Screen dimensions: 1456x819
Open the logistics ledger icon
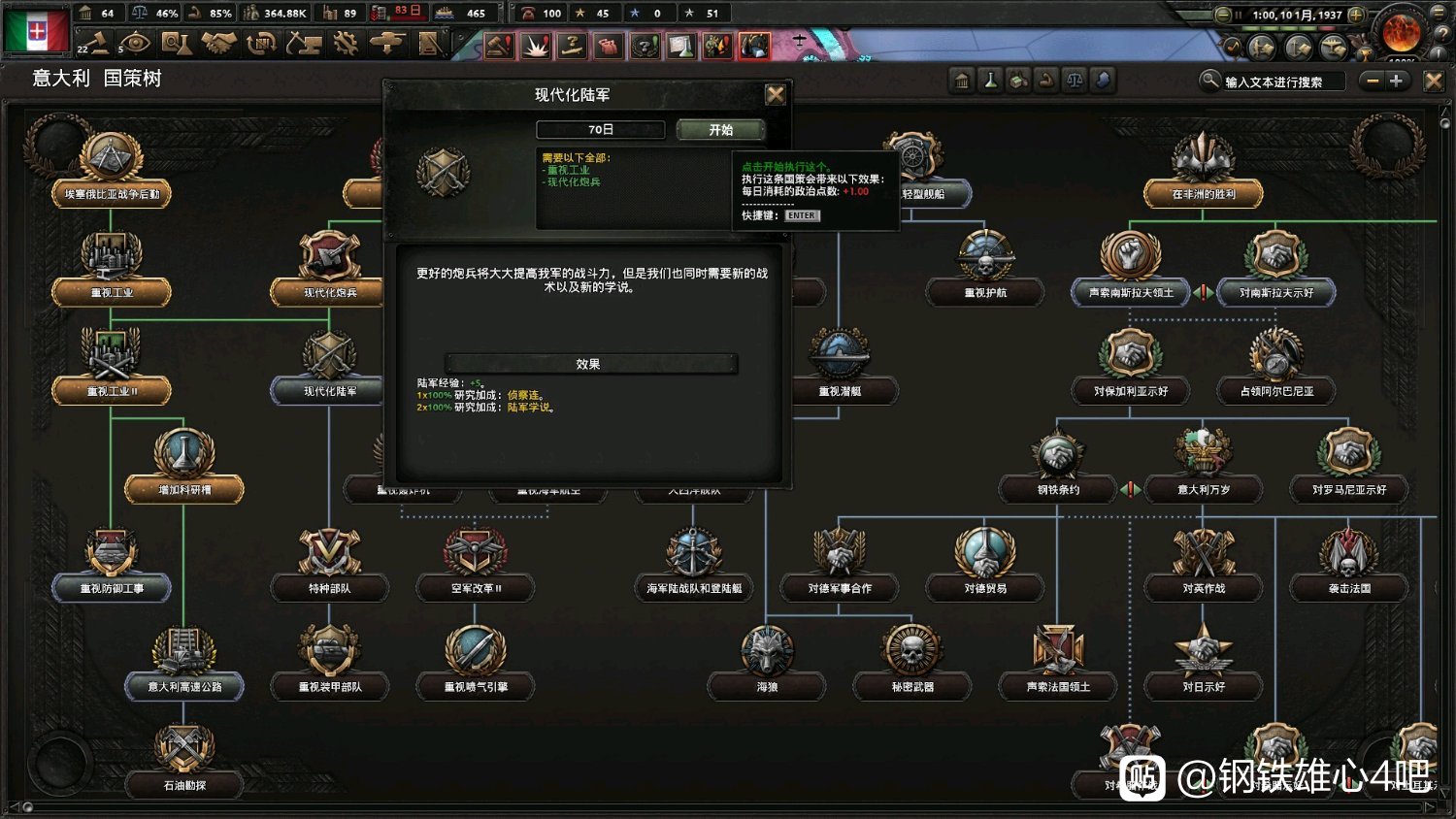tap(429, 43)
